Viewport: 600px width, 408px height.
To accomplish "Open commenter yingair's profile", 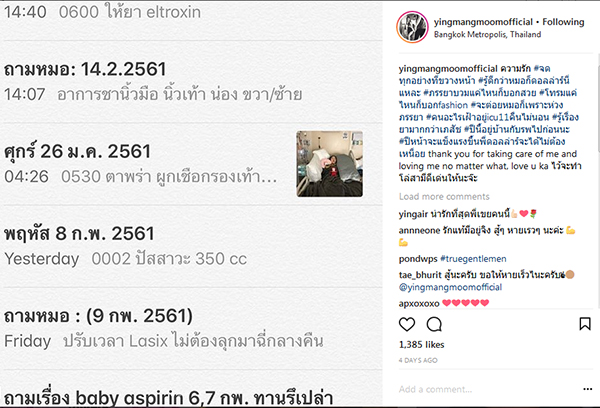I will point(413,214).
